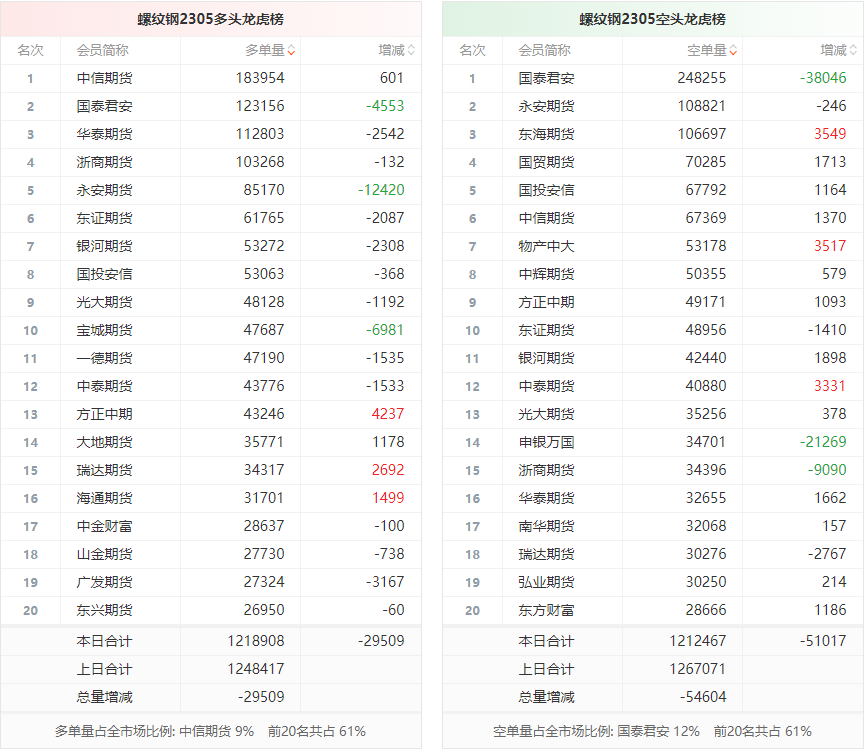
Task: Click 宝城期货 member name
Action: [x=104, y=330]
